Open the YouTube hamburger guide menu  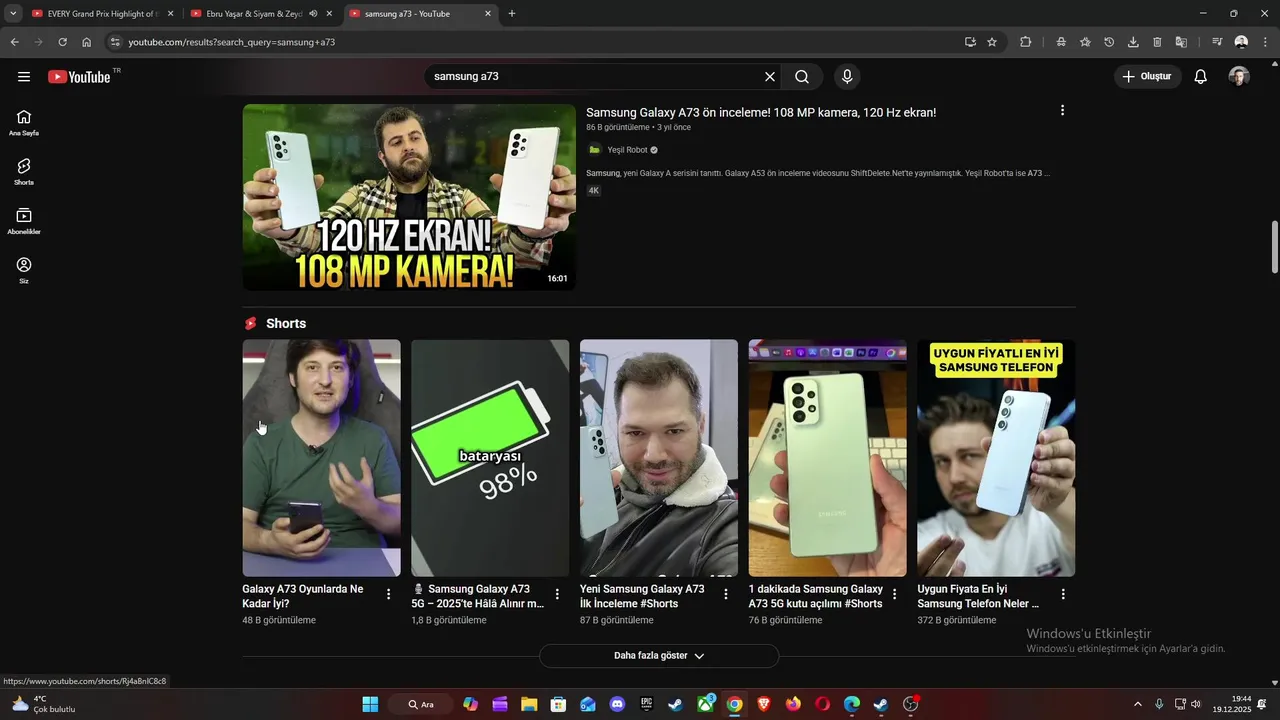[24, 77]
